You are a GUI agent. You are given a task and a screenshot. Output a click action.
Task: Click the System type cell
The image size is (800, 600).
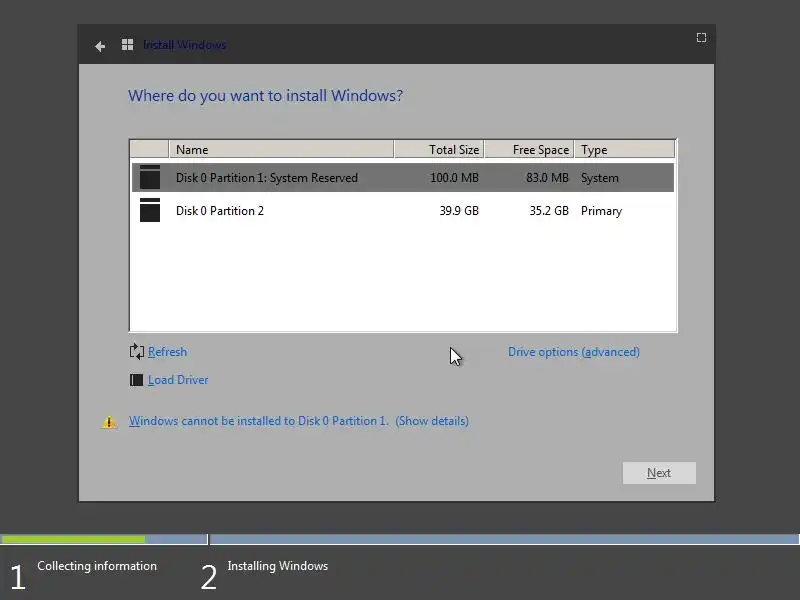coord(599,178)
